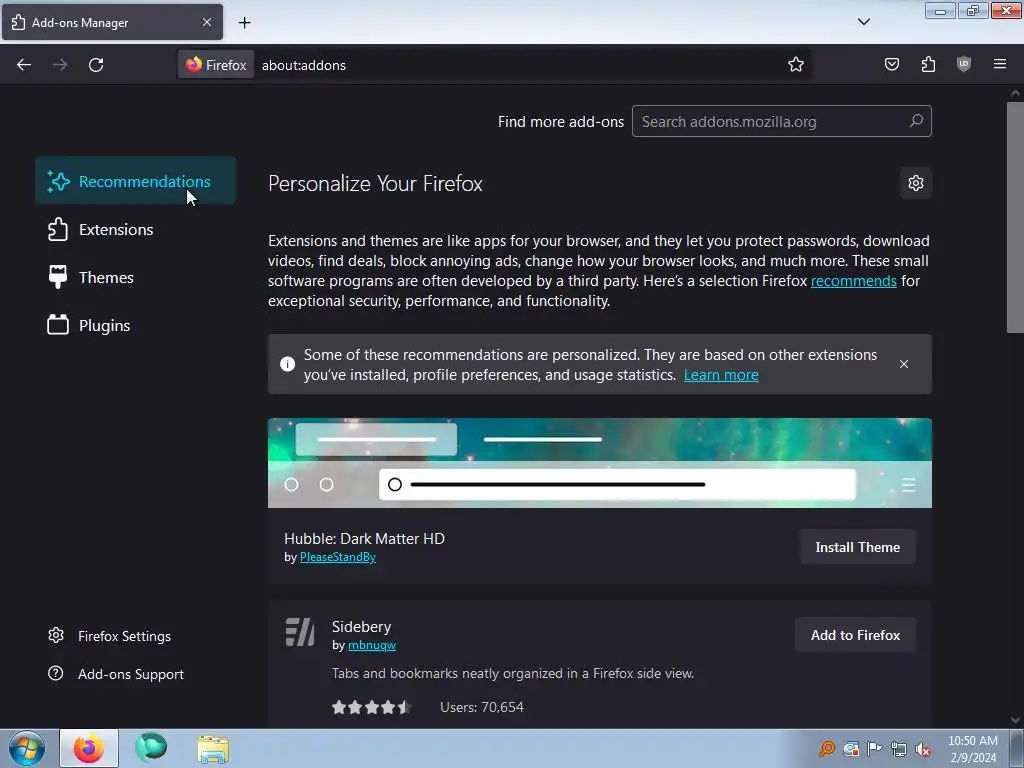Image resolution: width=1024 pixels, height=768 pixels.
Task: Install the Hubble: Dark Matter HD theme
Action: pos(857,547)
